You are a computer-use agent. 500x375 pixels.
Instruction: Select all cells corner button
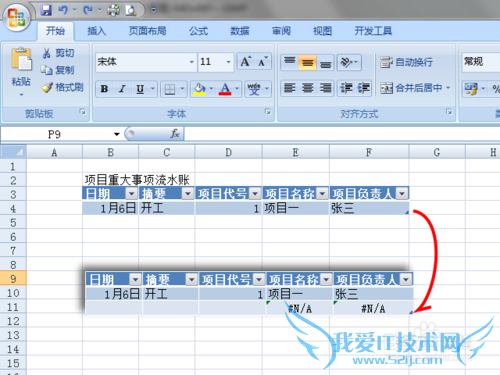coord(13,152)
